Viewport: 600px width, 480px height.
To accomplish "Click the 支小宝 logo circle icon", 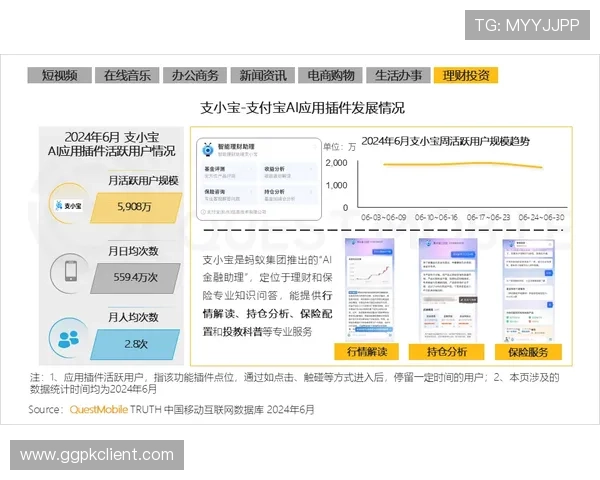I will tap(70, 204).
